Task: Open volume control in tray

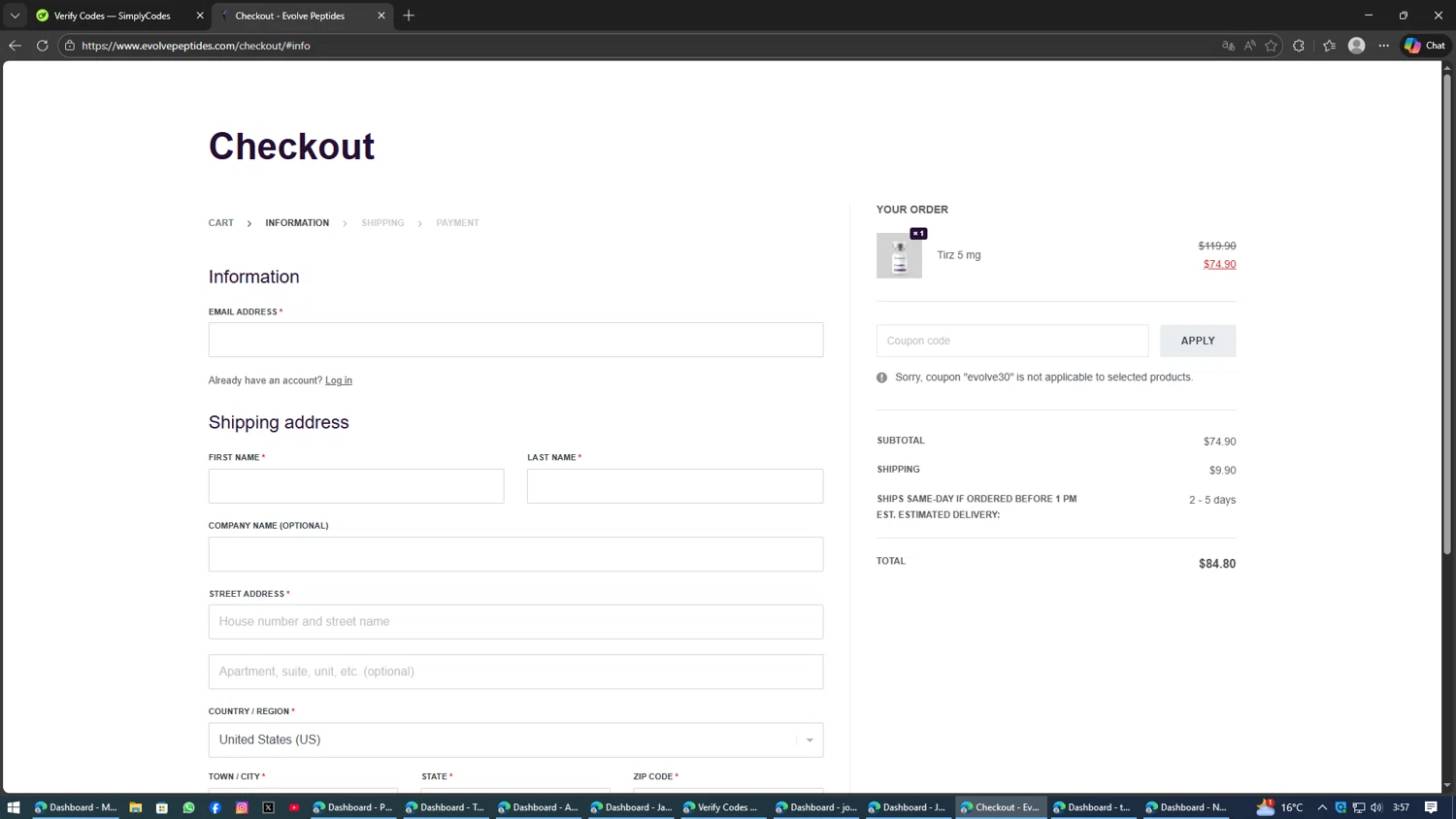Action: point(1376,807)
